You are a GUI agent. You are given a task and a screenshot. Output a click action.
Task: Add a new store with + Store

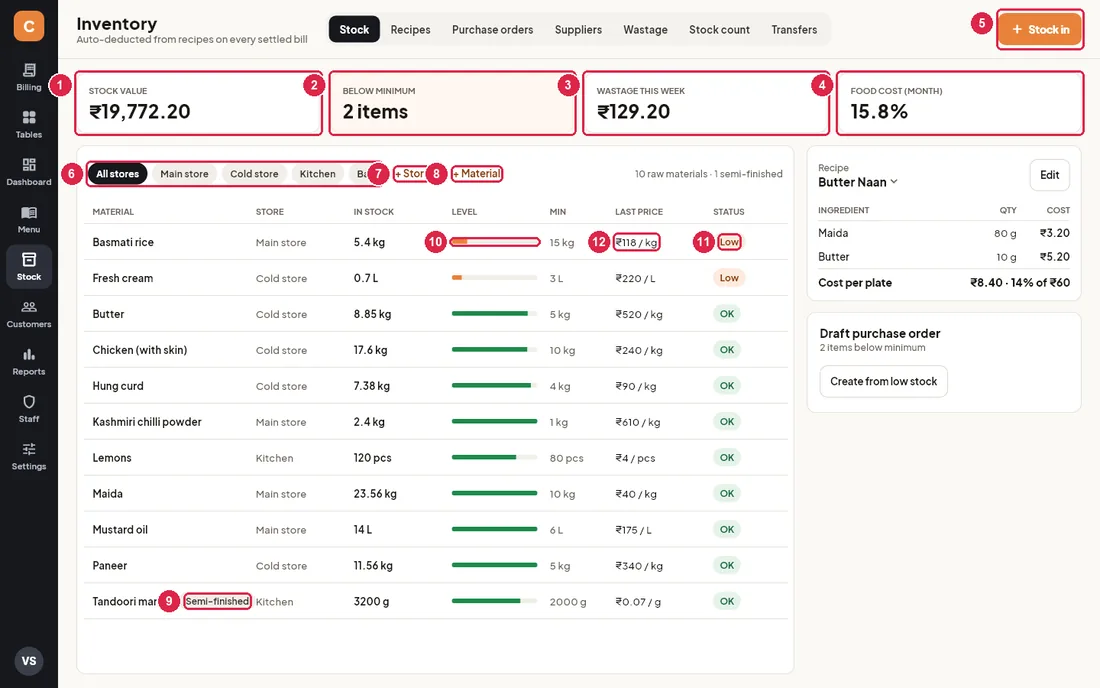point(410,174)
